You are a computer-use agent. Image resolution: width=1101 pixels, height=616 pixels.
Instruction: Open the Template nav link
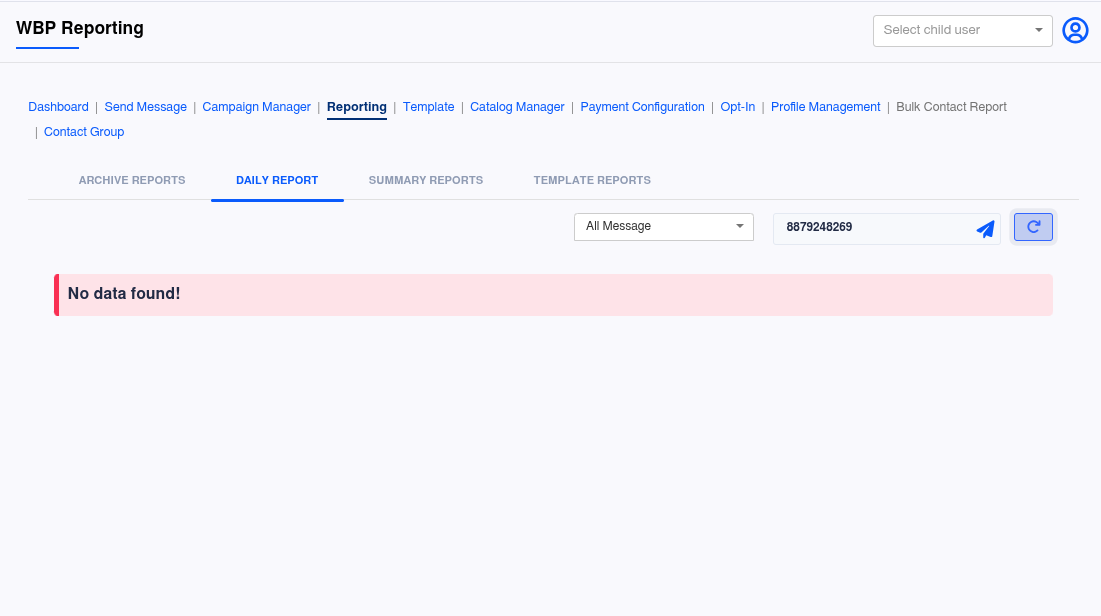[428, 107]
